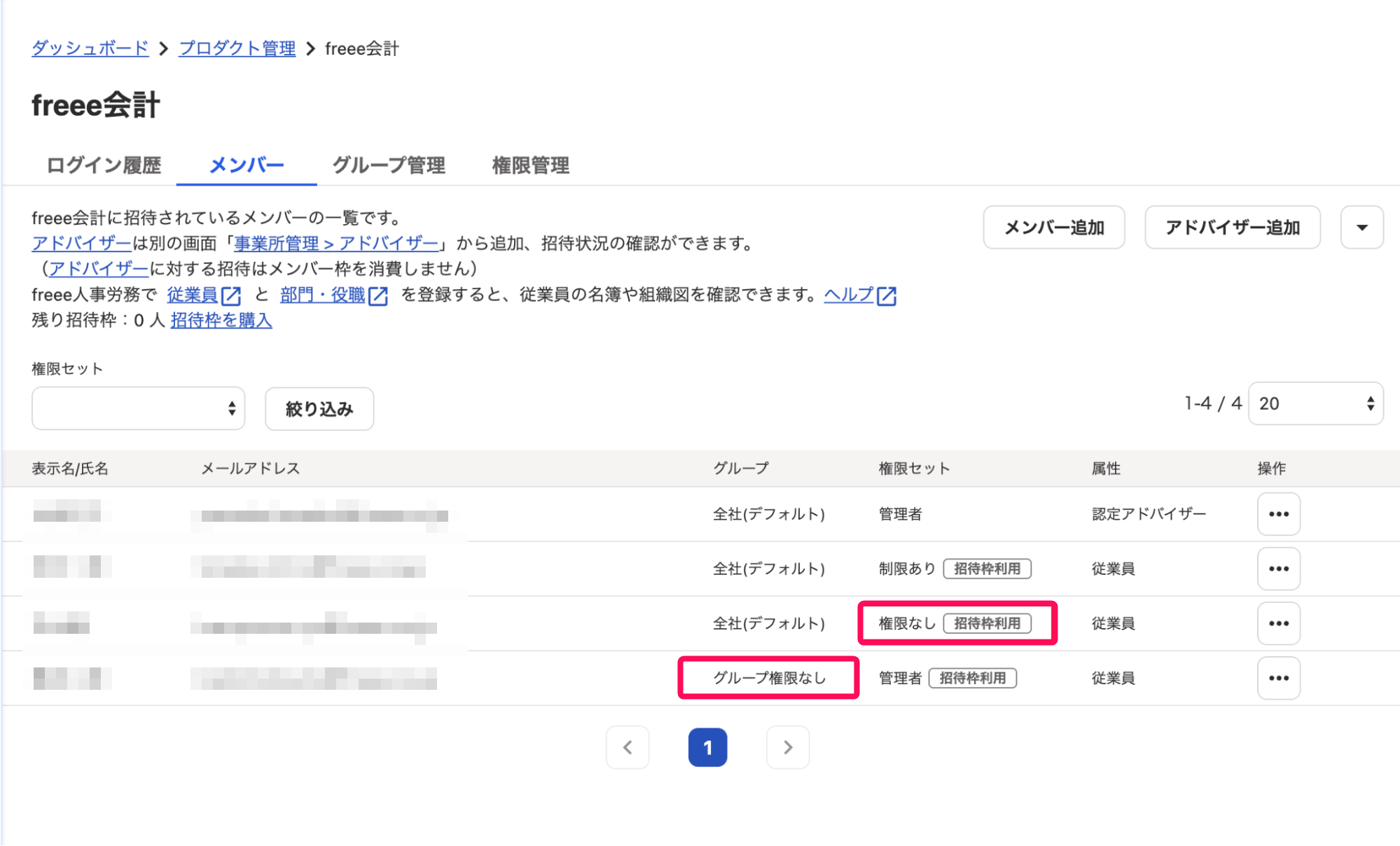
Task: Go to プロダクト管理 breadcrumb link
Action: (237, 48)
